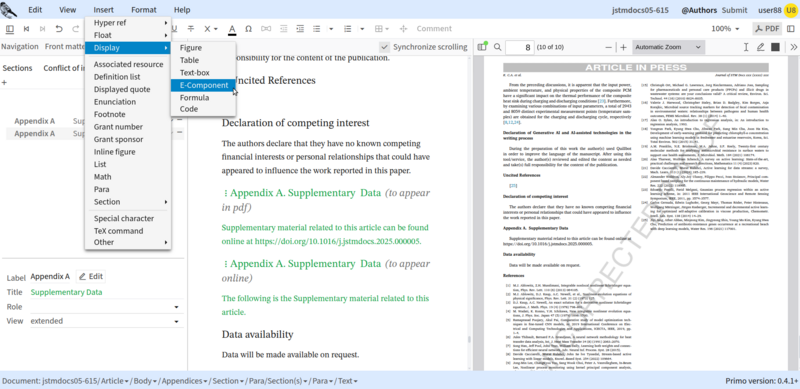Open the Role dropdown
The width and height of the screenshot is (800, 389).
[105, 307]
